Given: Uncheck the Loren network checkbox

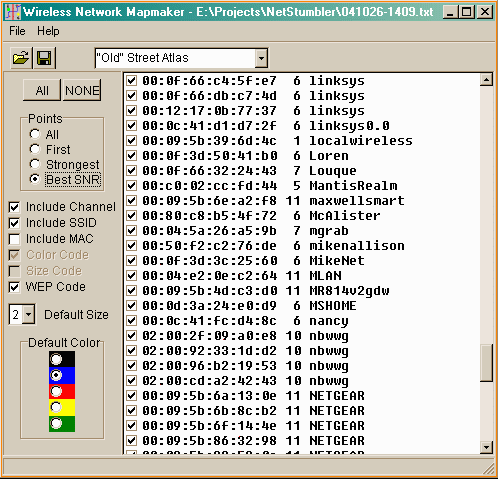Looking at the screenshot, I should (132, 156).
